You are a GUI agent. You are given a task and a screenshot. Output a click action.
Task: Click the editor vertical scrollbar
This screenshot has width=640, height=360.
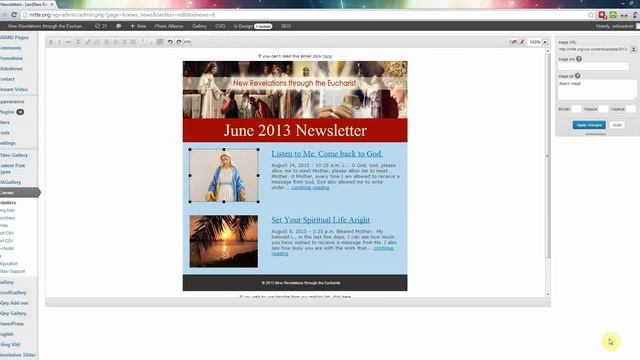[548, 155]
